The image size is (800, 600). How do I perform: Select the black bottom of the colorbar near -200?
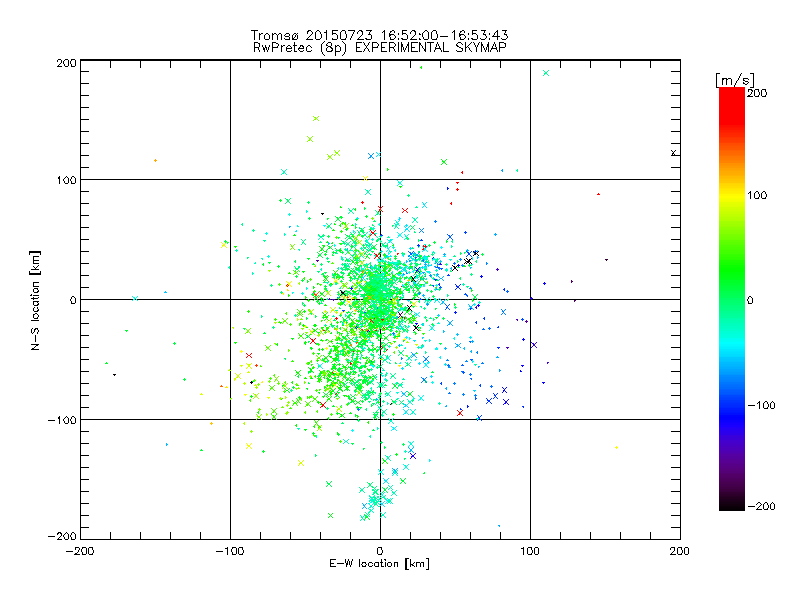(x=732, y=505)
